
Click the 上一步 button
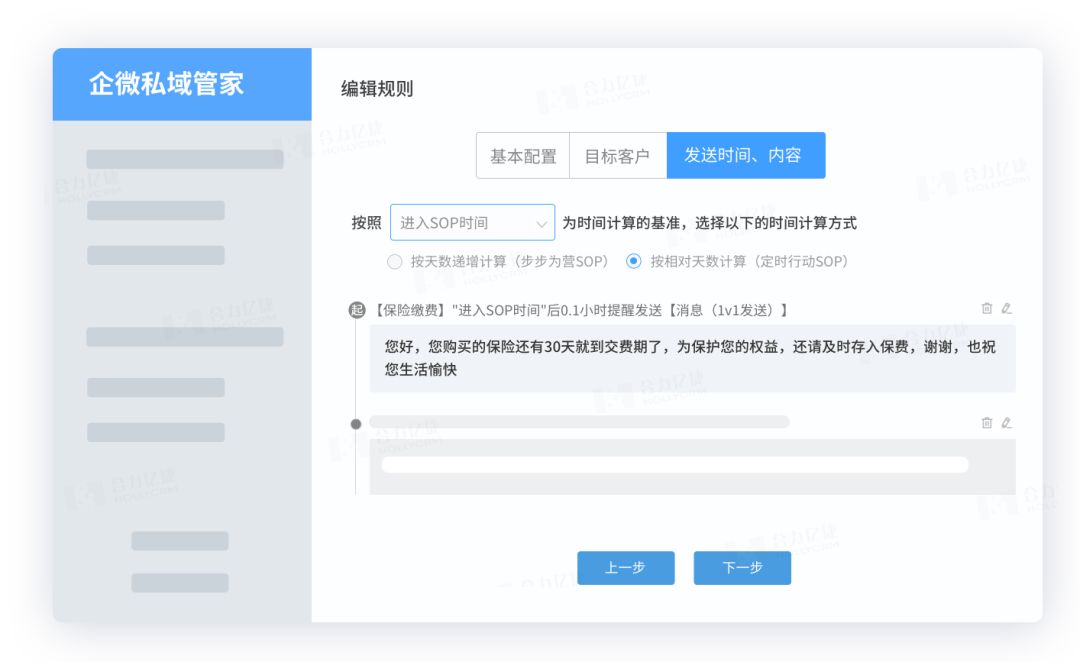click(x=625, y=568)
